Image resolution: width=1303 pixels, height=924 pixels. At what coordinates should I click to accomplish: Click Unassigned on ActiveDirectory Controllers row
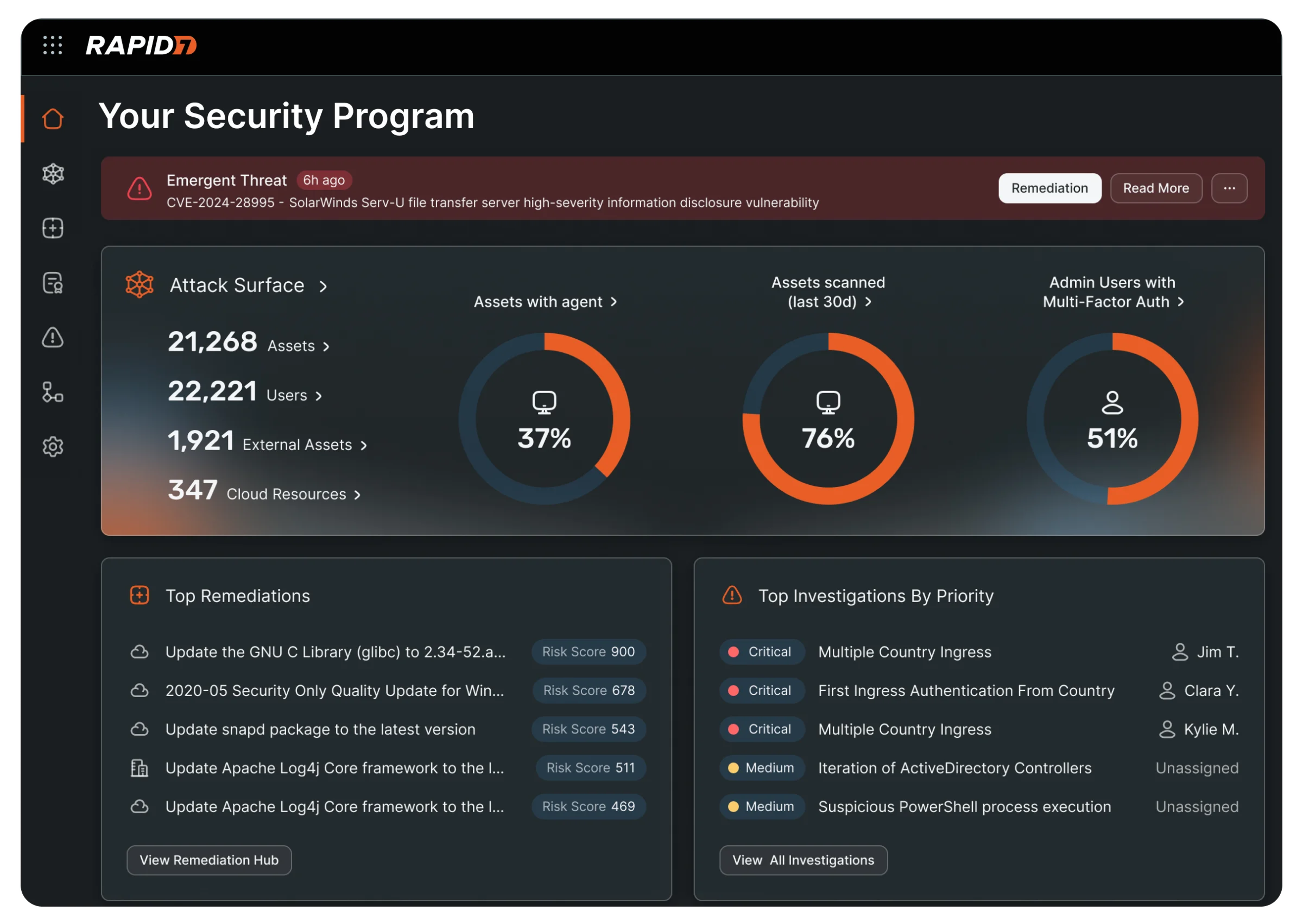pyautogui.click(x=1196, y=768)
